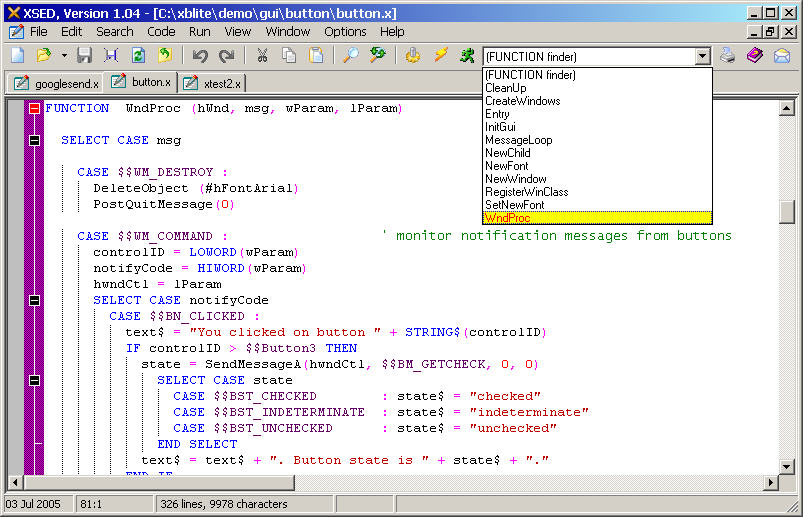Choose NewFont in the function list
This screenshot has width=803, height=517.
[597, 166]
